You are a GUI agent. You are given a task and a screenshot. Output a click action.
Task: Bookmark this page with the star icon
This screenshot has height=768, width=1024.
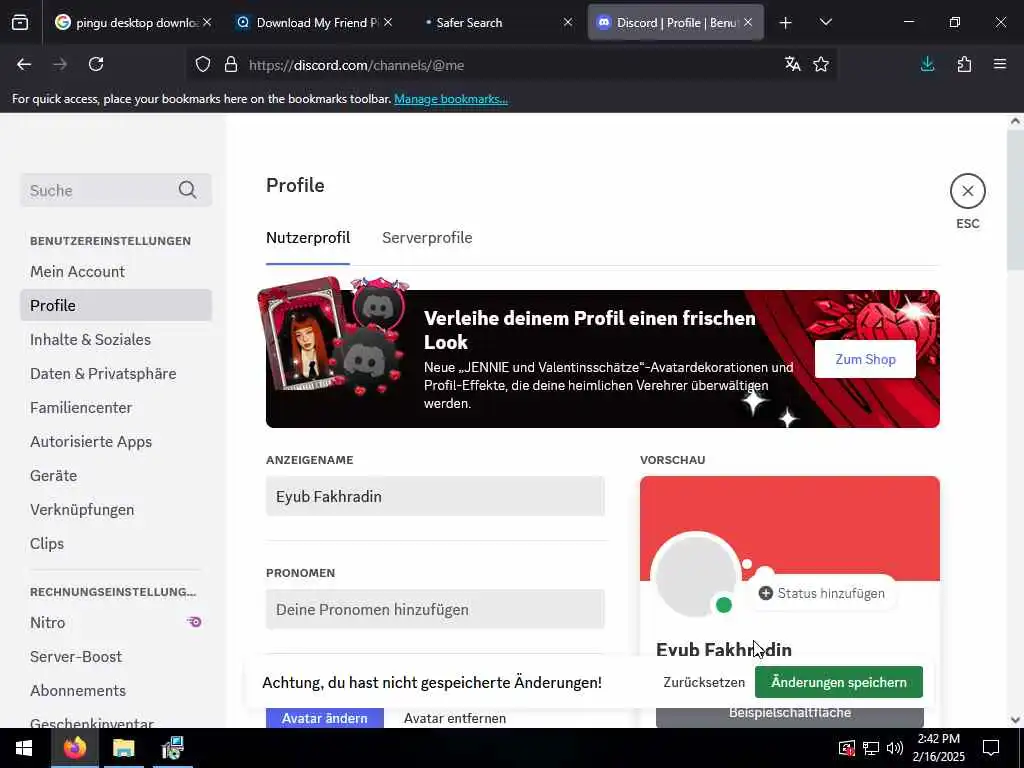point(821,64)
